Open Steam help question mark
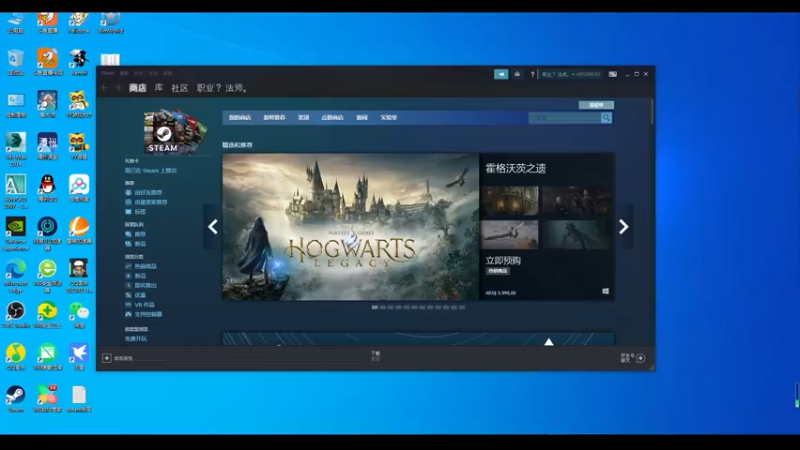Screen dimensions: 800x450 532,74
